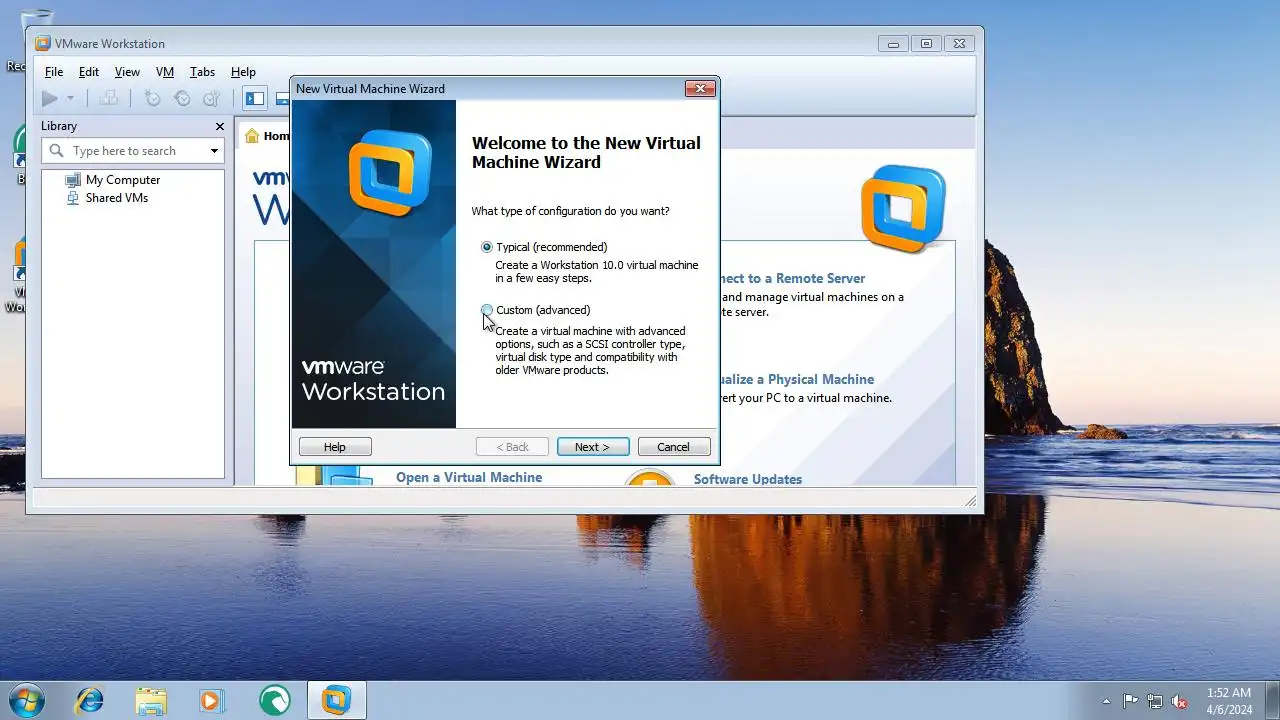Click the library search magnifier icon
Screen dimensions: 1280x720
(x=57, y=151)
